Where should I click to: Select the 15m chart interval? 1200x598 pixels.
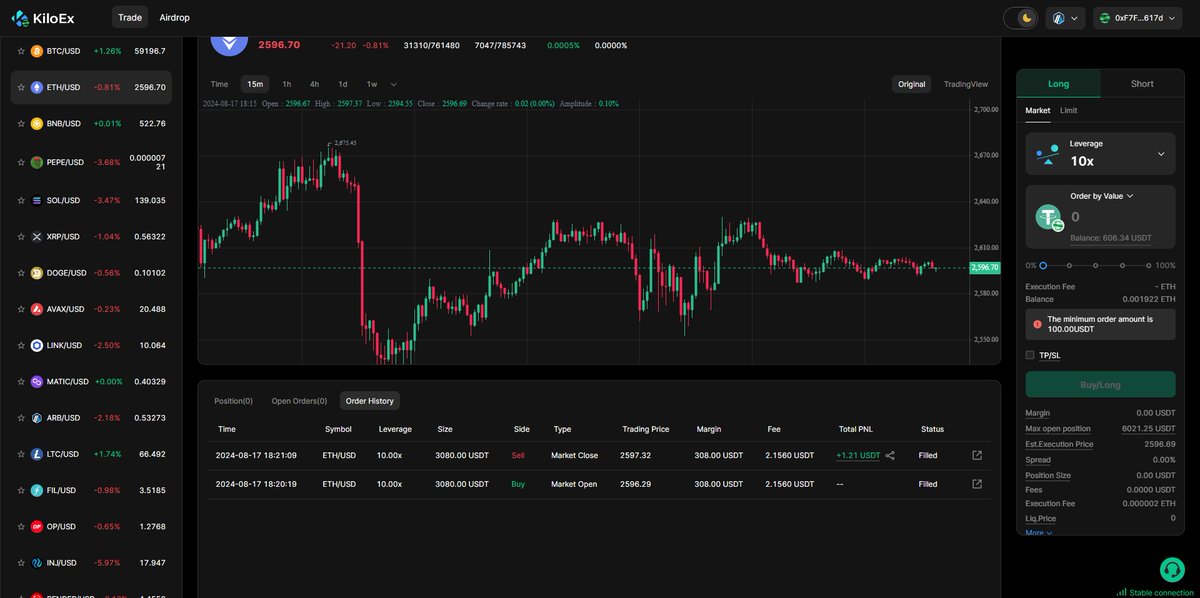(x=255, y=84)
